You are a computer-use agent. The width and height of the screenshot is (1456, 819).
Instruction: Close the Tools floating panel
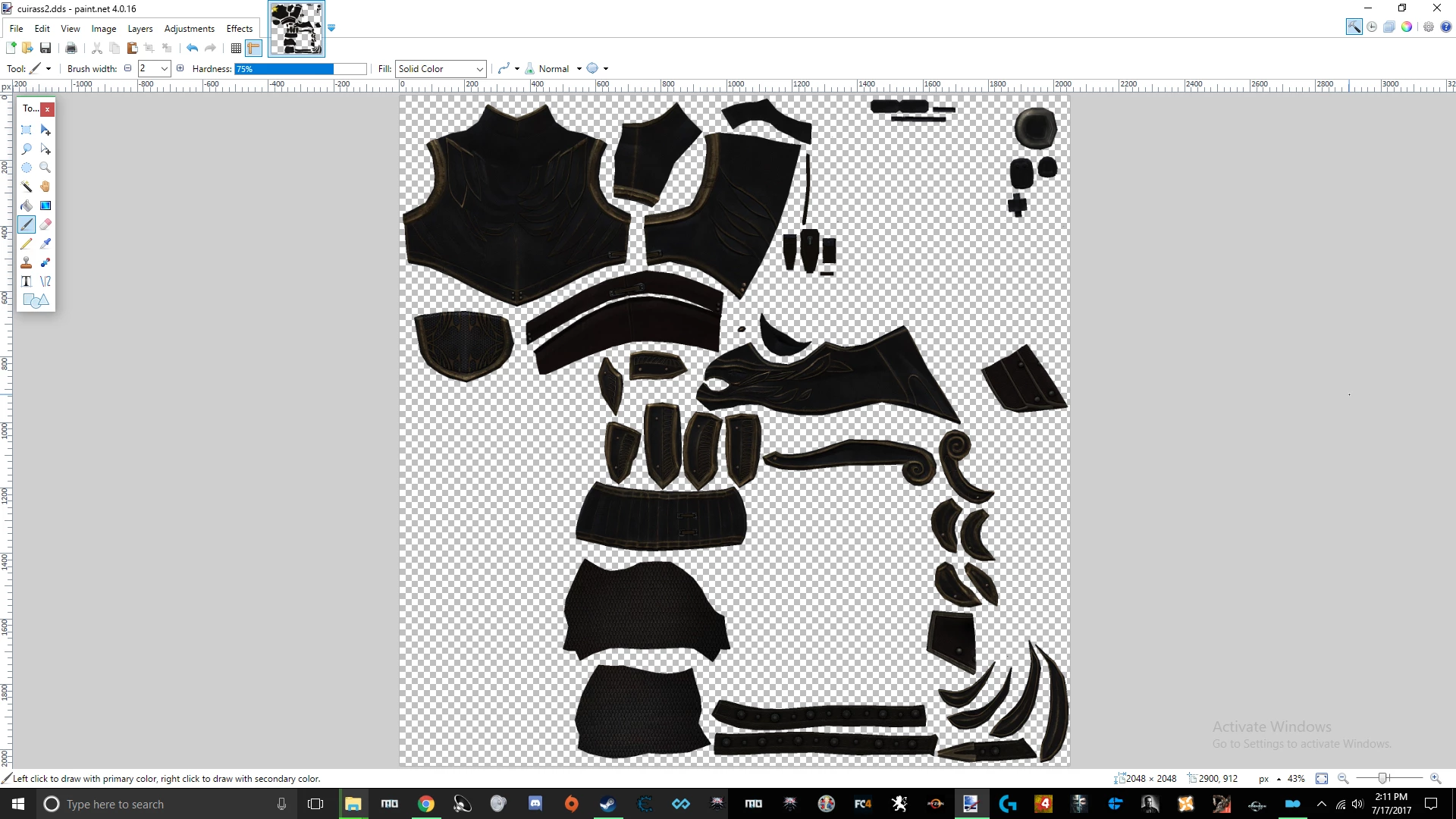tap(47, 108)
